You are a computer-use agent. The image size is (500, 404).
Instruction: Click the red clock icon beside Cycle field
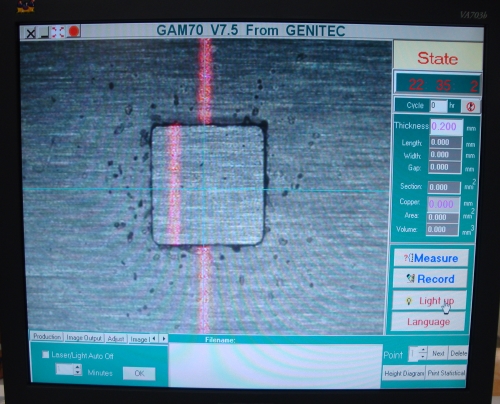(471, 107)
